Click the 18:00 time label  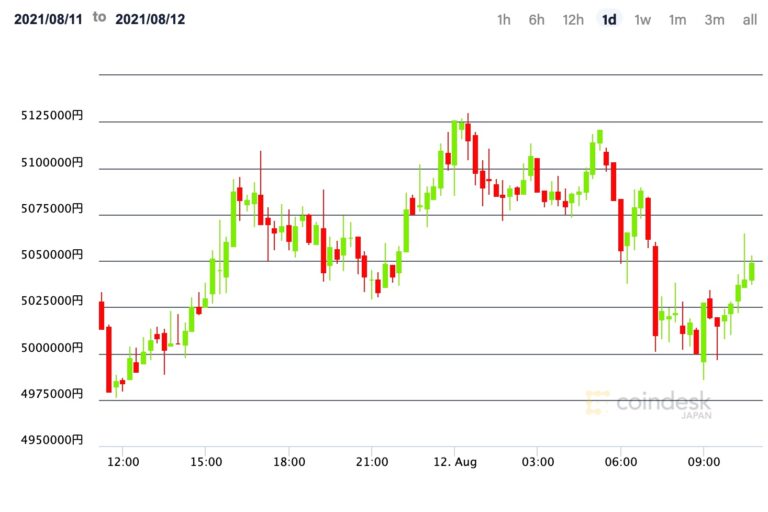pos(289,462)
